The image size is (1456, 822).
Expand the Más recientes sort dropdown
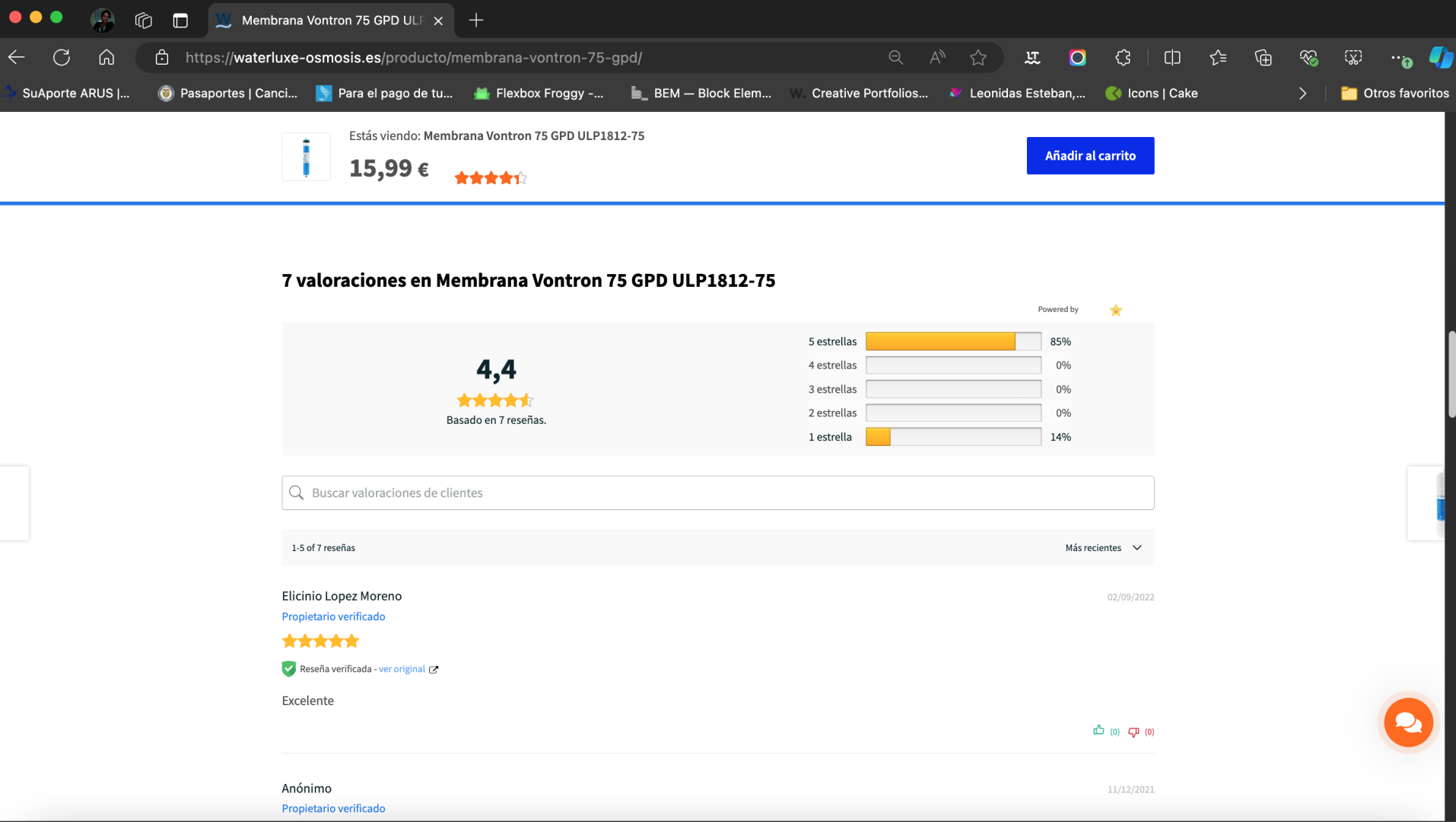pyautogui.click(x=1104, y=548)
